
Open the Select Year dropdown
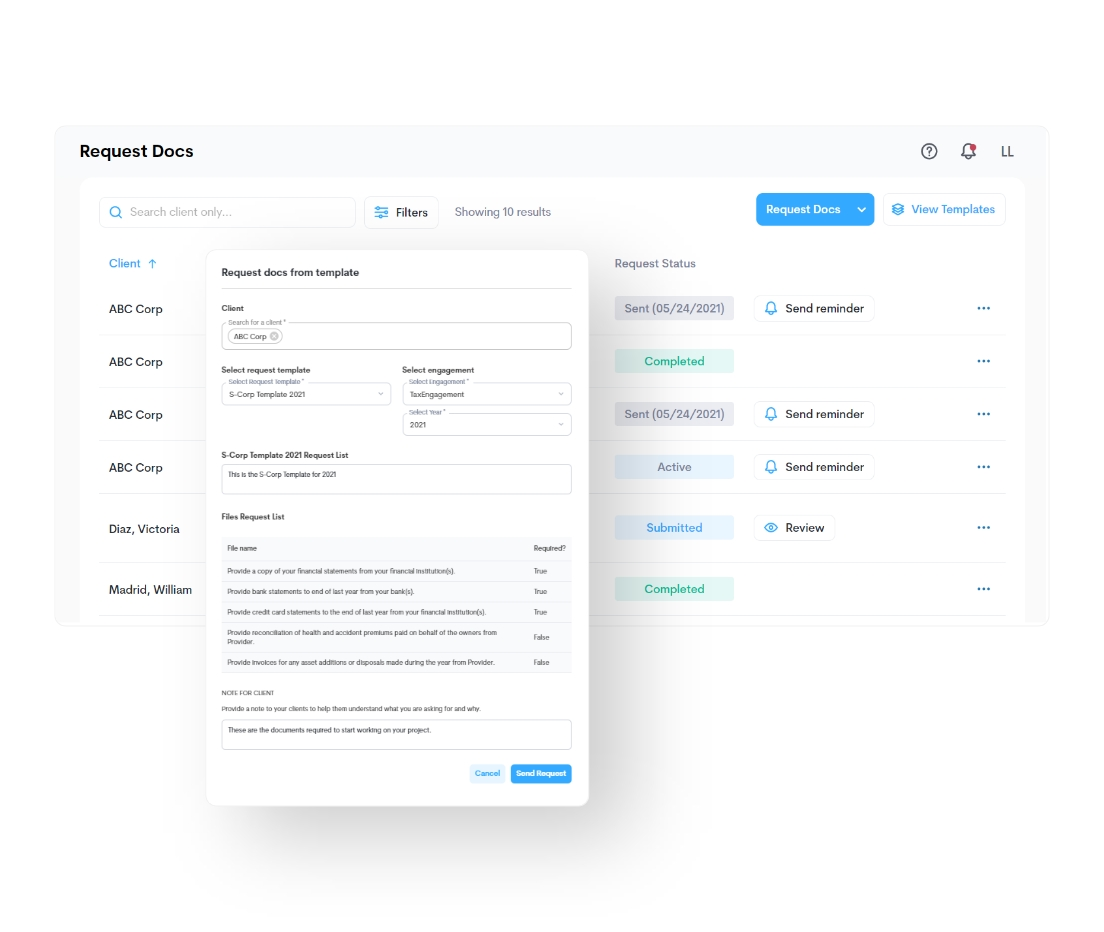(487, 425)
